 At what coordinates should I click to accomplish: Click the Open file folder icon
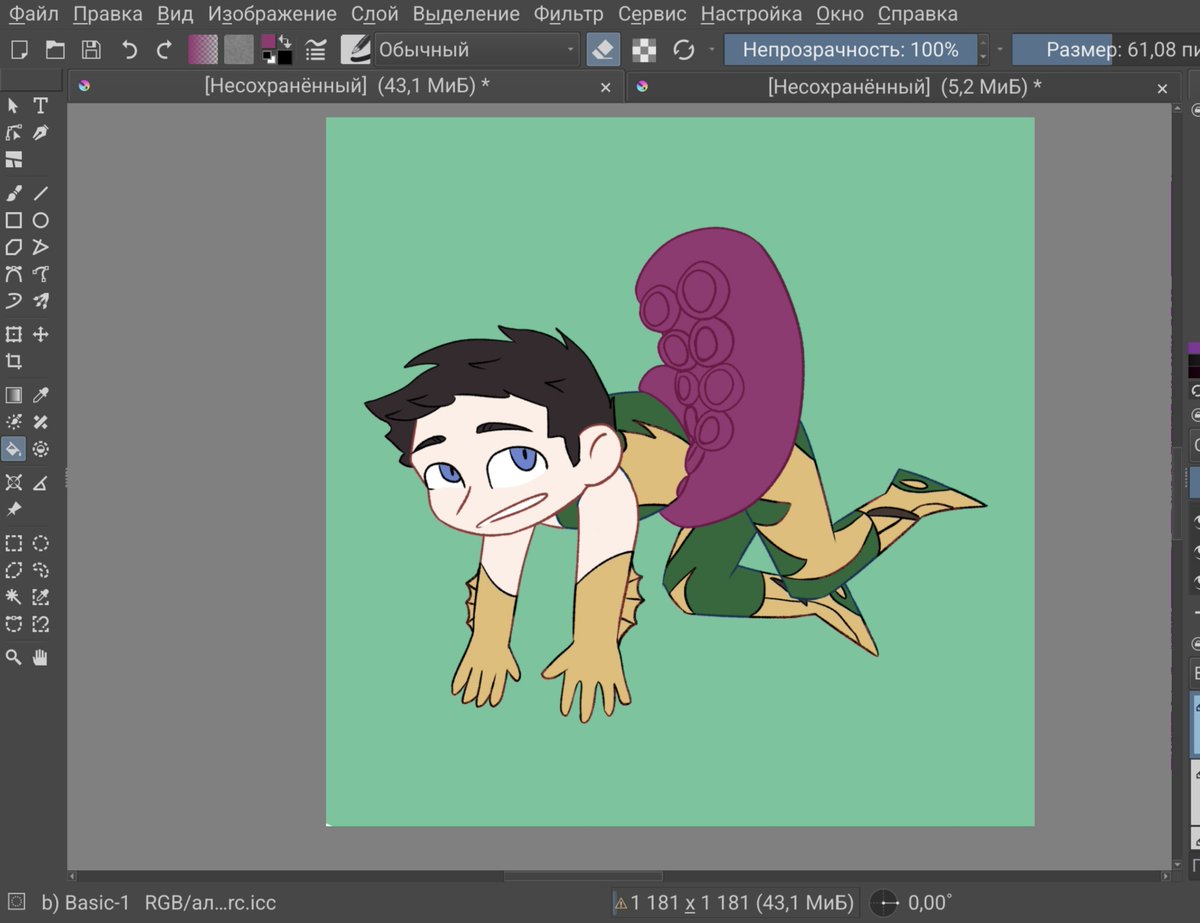point(54,49)
